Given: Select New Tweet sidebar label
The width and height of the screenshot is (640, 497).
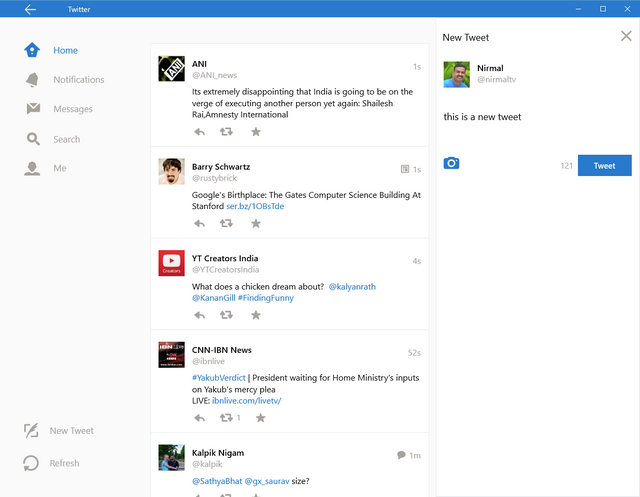Looking at the screenshot, I should [71, 431].
